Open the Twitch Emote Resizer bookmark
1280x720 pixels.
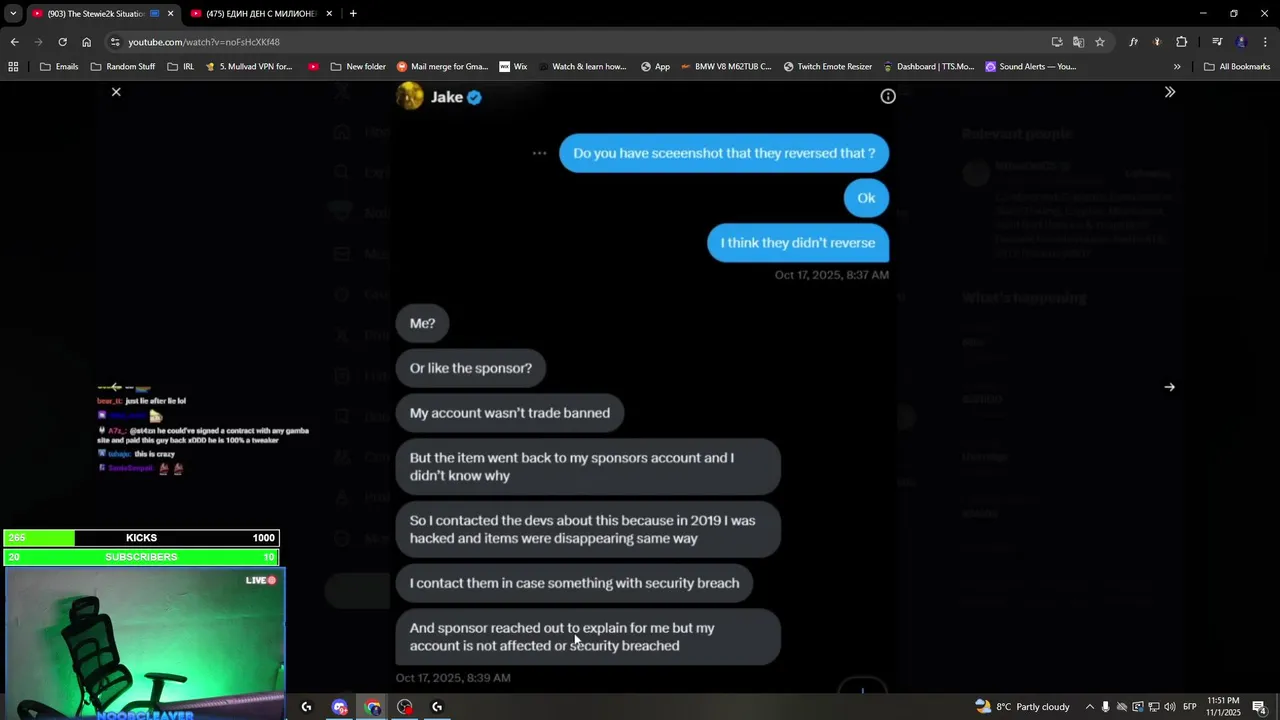pyautogui.click(x=827, y=67)
